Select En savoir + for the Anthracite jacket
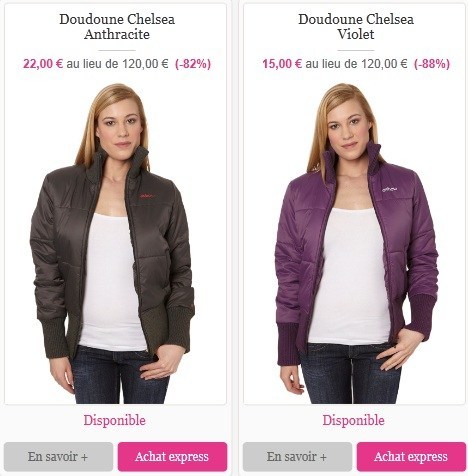468x476 pixels. point(58,456)
